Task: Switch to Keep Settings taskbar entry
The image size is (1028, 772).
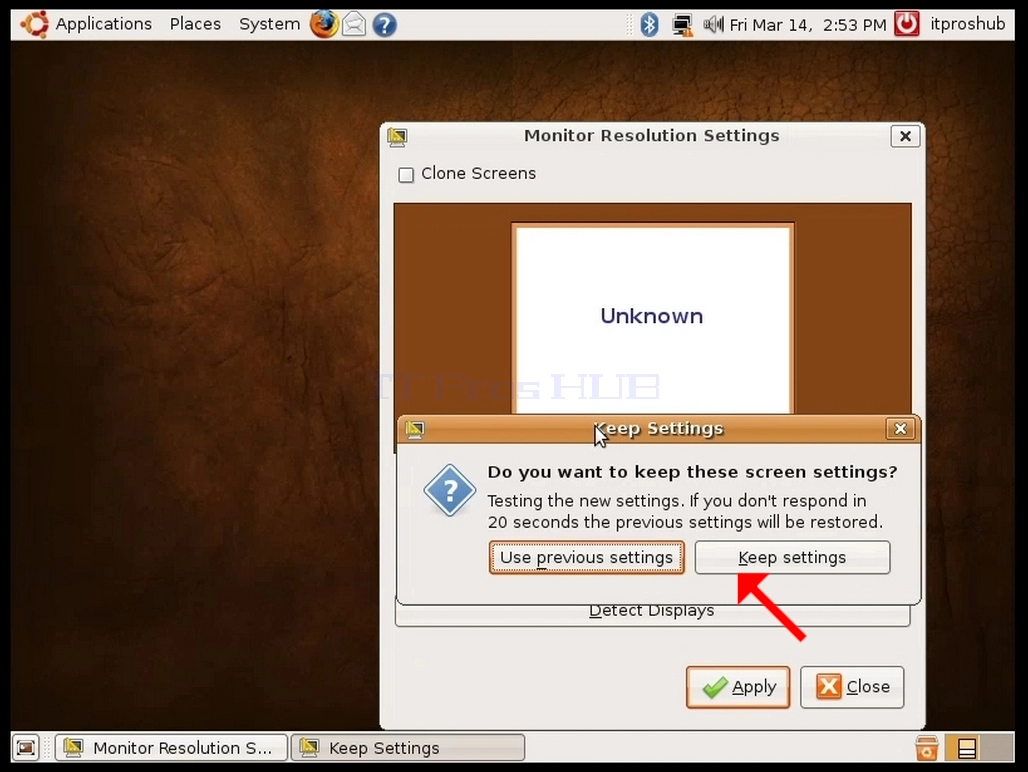Action: pyautogui.click(x=408, y=748)
